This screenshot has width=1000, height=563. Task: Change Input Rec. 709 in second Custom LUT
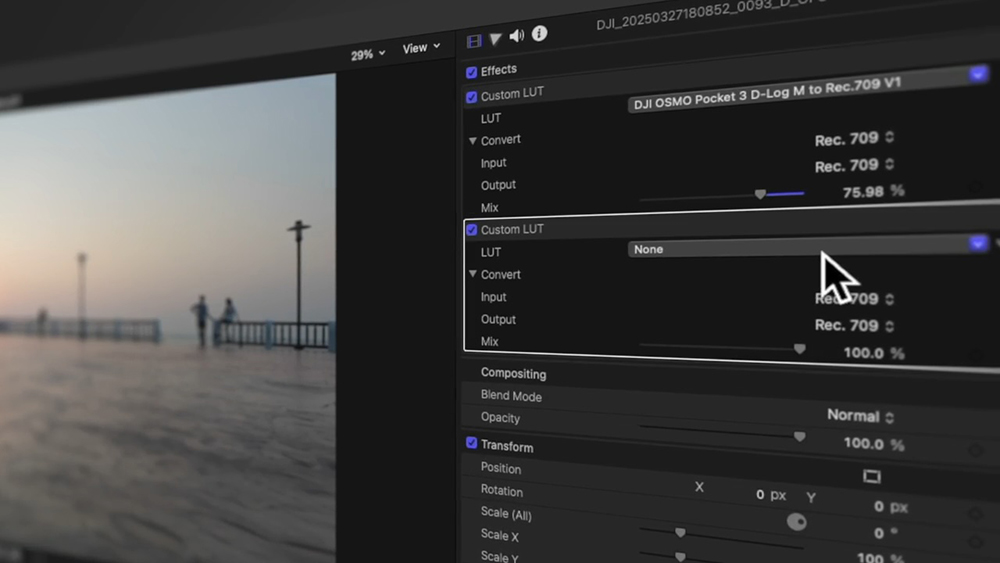pyautogui.click(x=855, y=298)
